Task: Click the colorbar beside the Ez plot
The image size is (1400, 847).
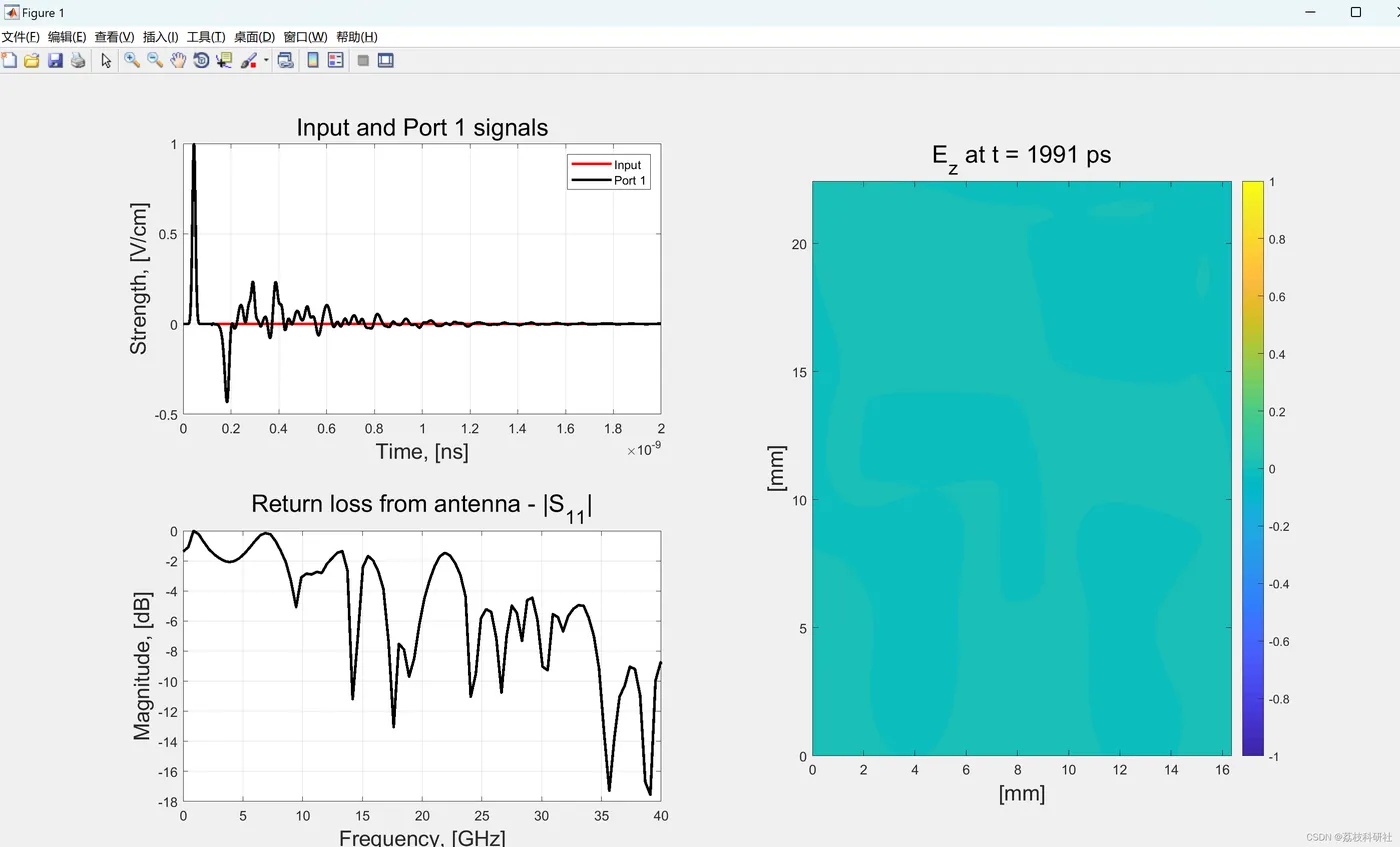Action: click(1253, 468)
